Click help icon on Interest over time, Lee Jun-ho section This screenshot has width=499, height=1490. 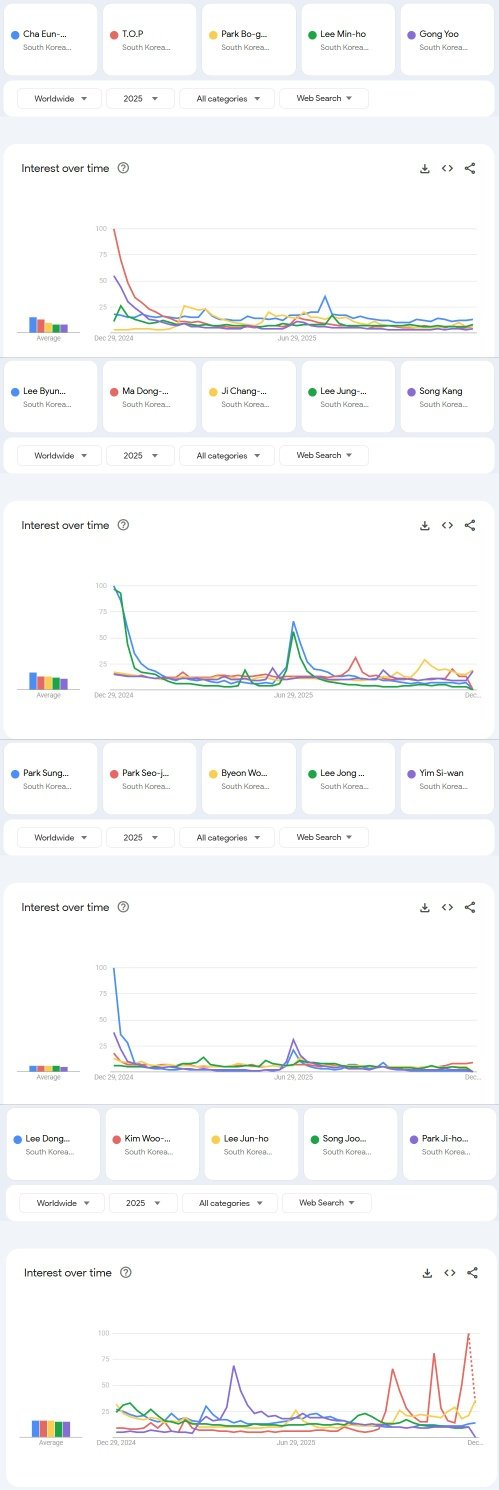[125, 1273]
